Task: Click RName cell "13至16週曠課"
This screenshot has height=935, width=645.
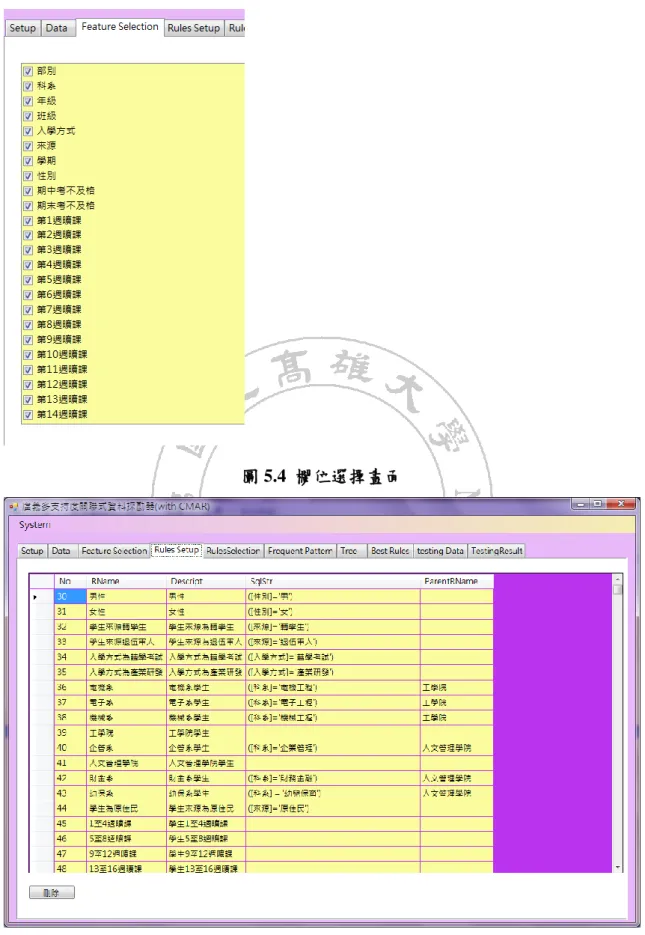Action: tap(126, 869)
